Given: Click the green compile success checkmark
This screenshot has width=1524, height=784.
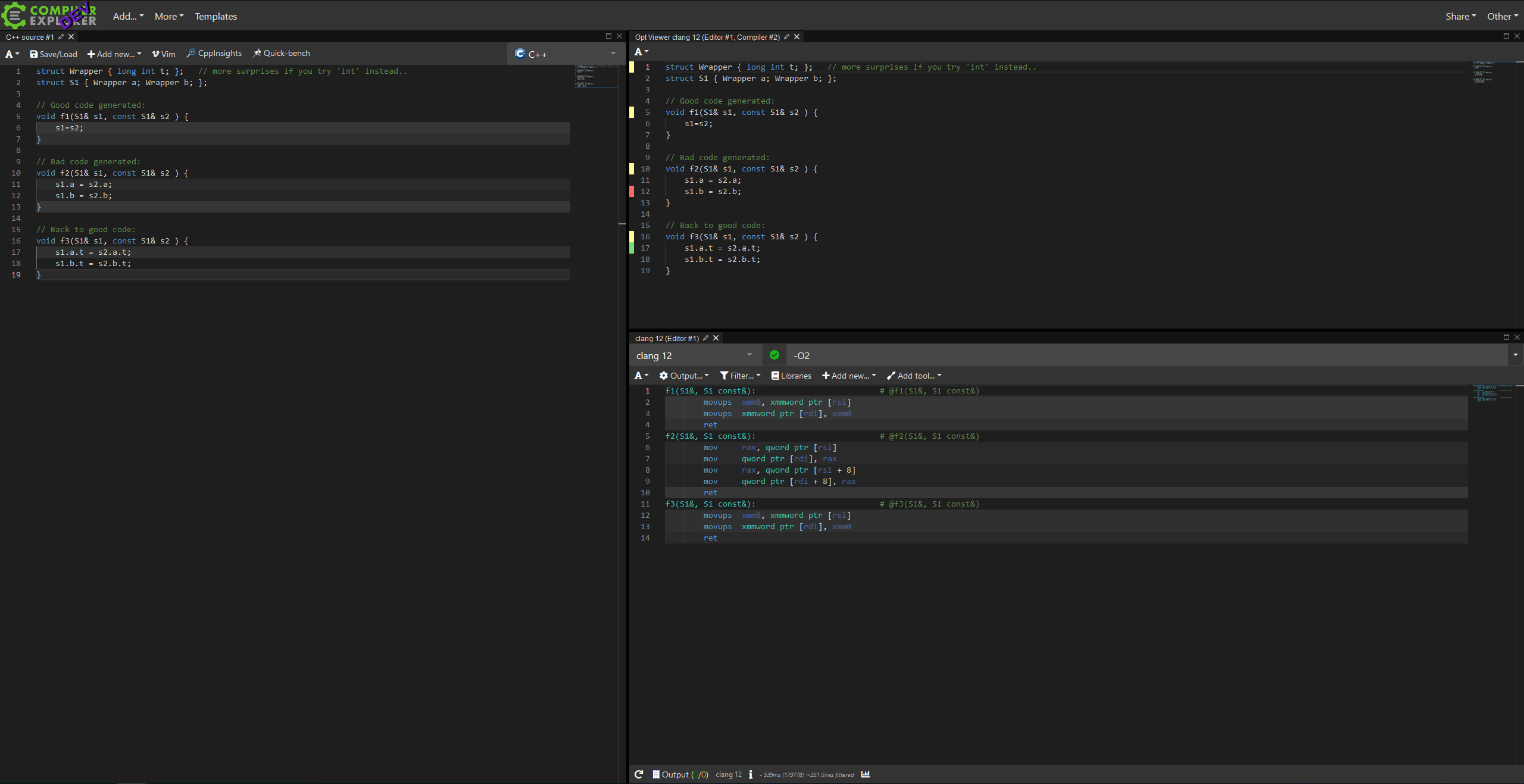Looking at the screenshot, I should tap(773, 355).
